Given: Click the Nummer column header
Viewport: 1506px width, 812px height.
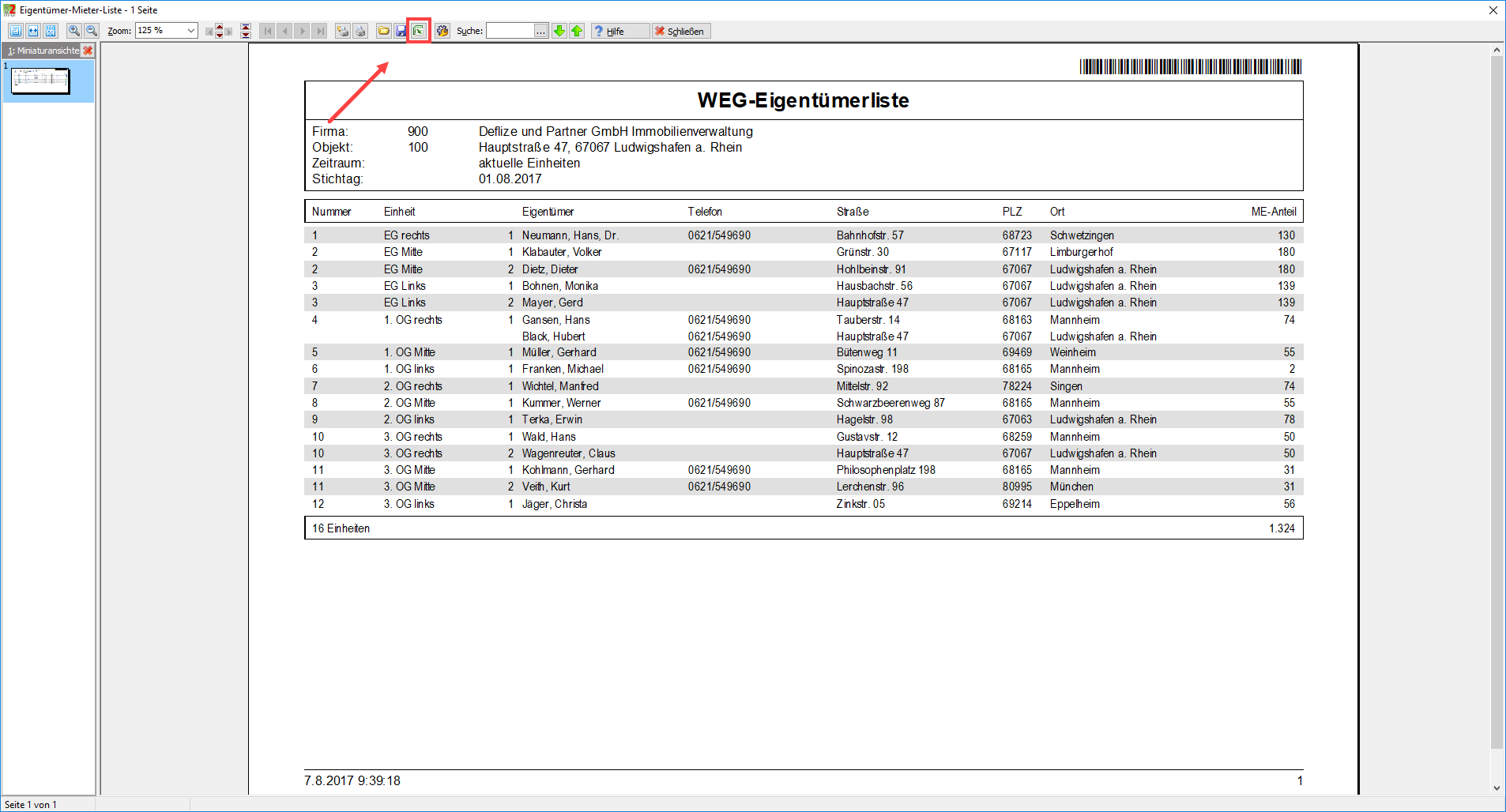Looking at the screenshot, I should point(331,212).
